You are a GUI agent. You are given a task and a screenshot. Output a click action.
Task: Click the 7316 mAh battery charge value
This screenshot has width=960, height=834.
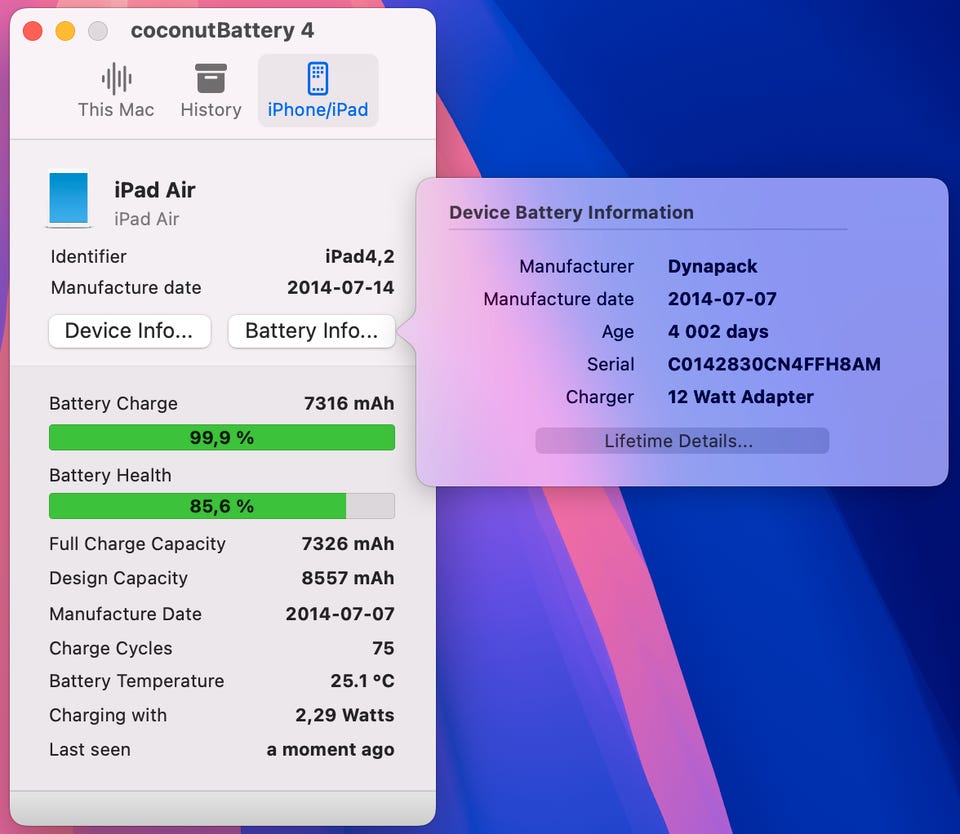pyautogui.click(x=349, y=403)
